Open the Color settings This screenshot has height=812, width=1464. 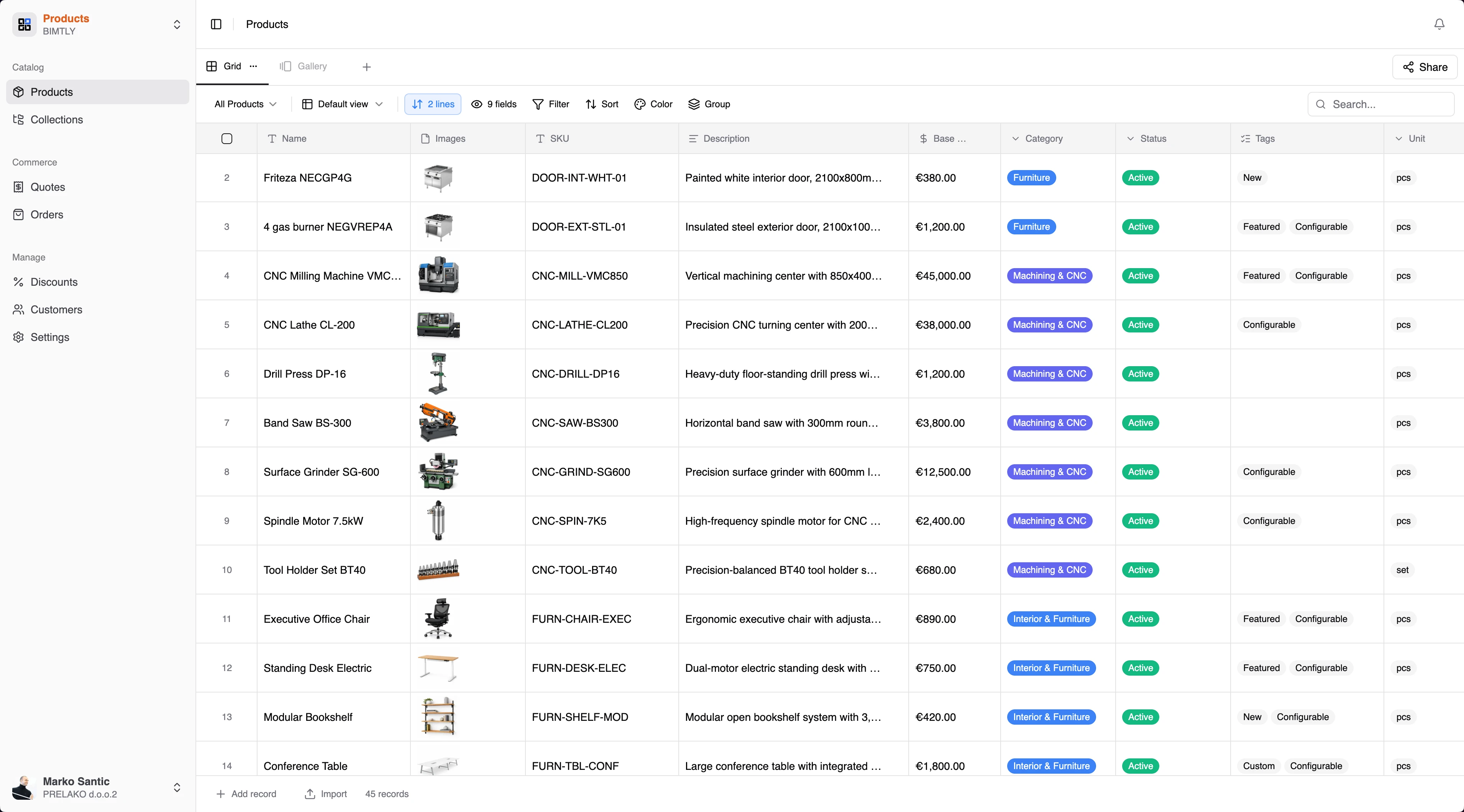pyautogui.click(x=652, y=104)
